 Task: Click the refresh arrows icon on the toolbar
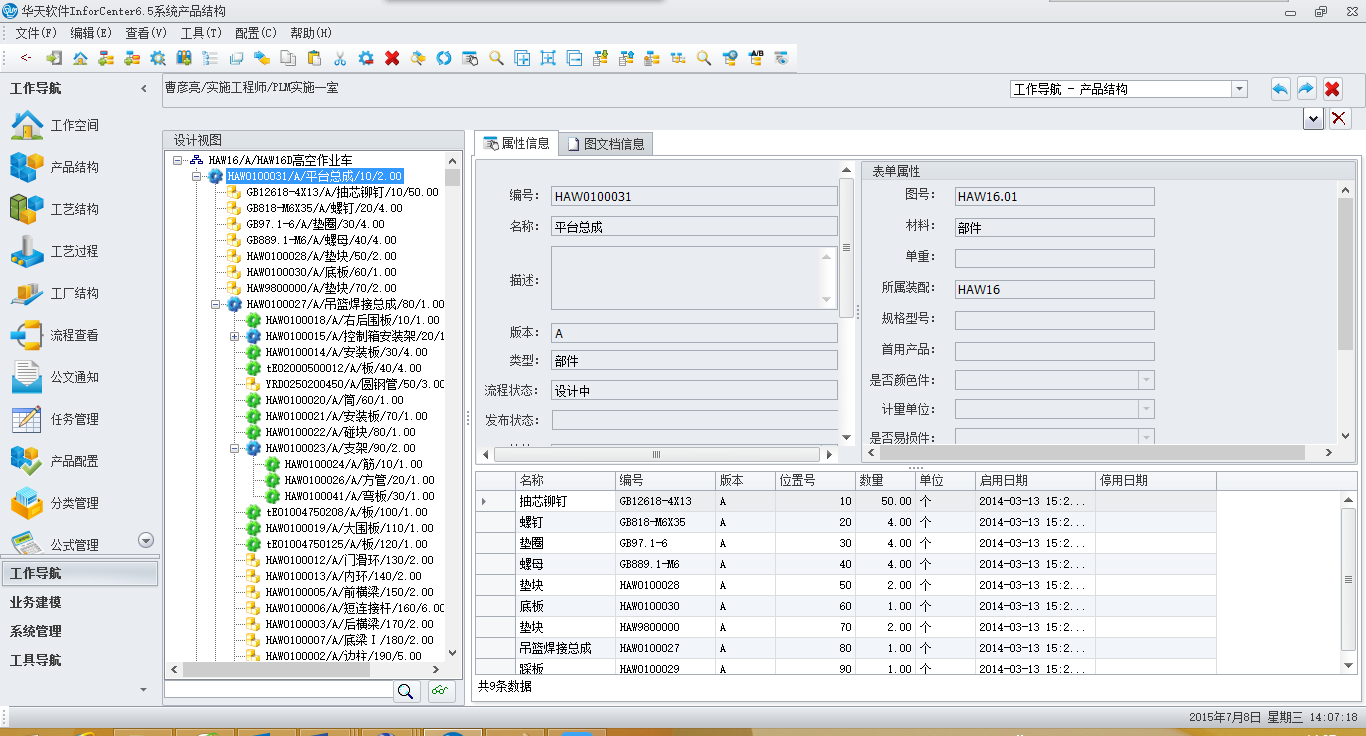point(443,58)
